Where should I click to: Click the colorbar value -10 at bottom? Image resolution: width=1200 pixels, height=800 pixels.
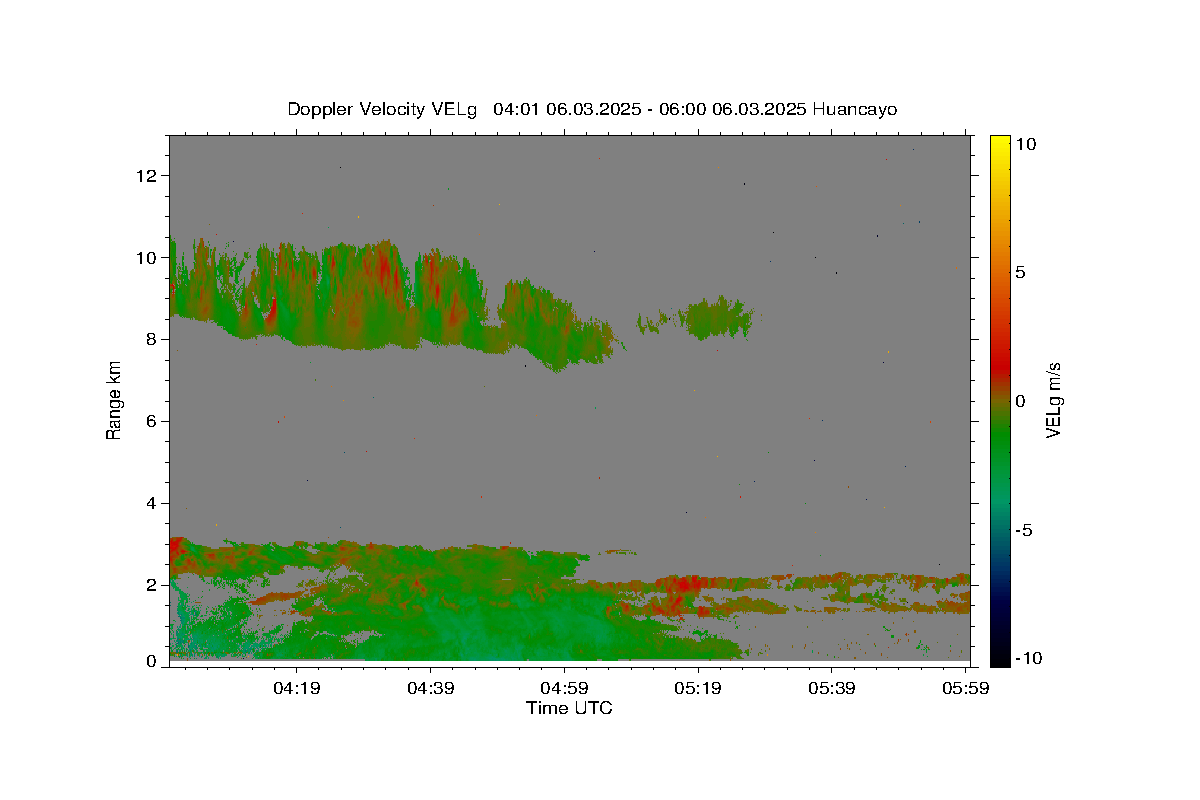1027,658
